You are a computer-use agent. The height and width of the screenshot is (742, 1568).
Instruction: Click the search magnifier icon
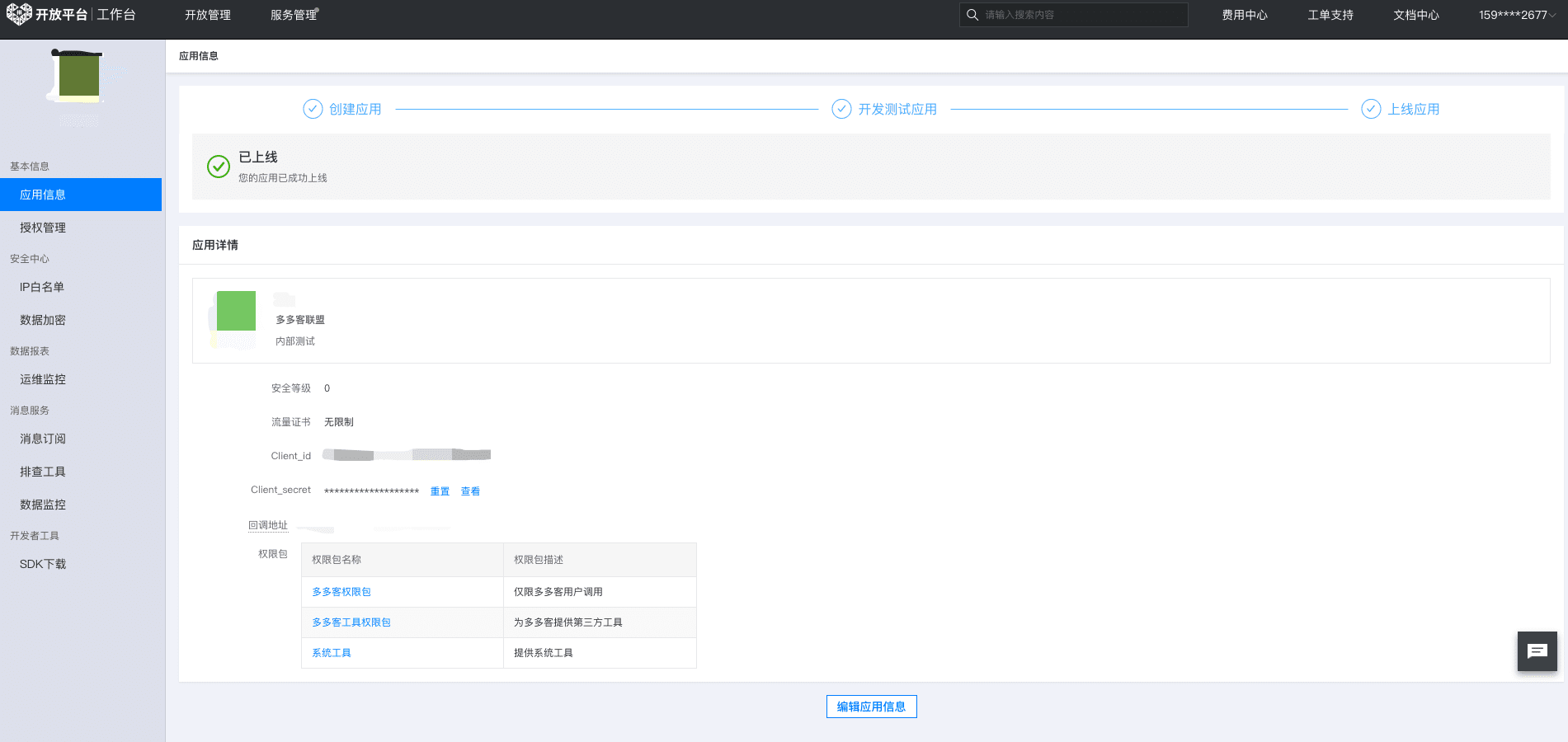[972, 15]
